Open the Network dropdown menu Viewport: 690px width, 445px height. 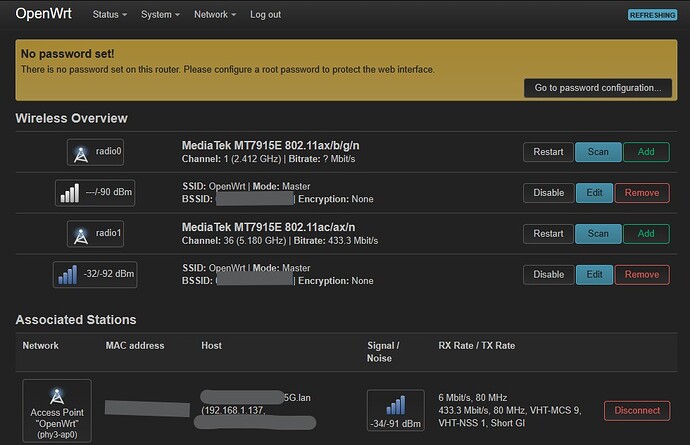click(215, 15)
